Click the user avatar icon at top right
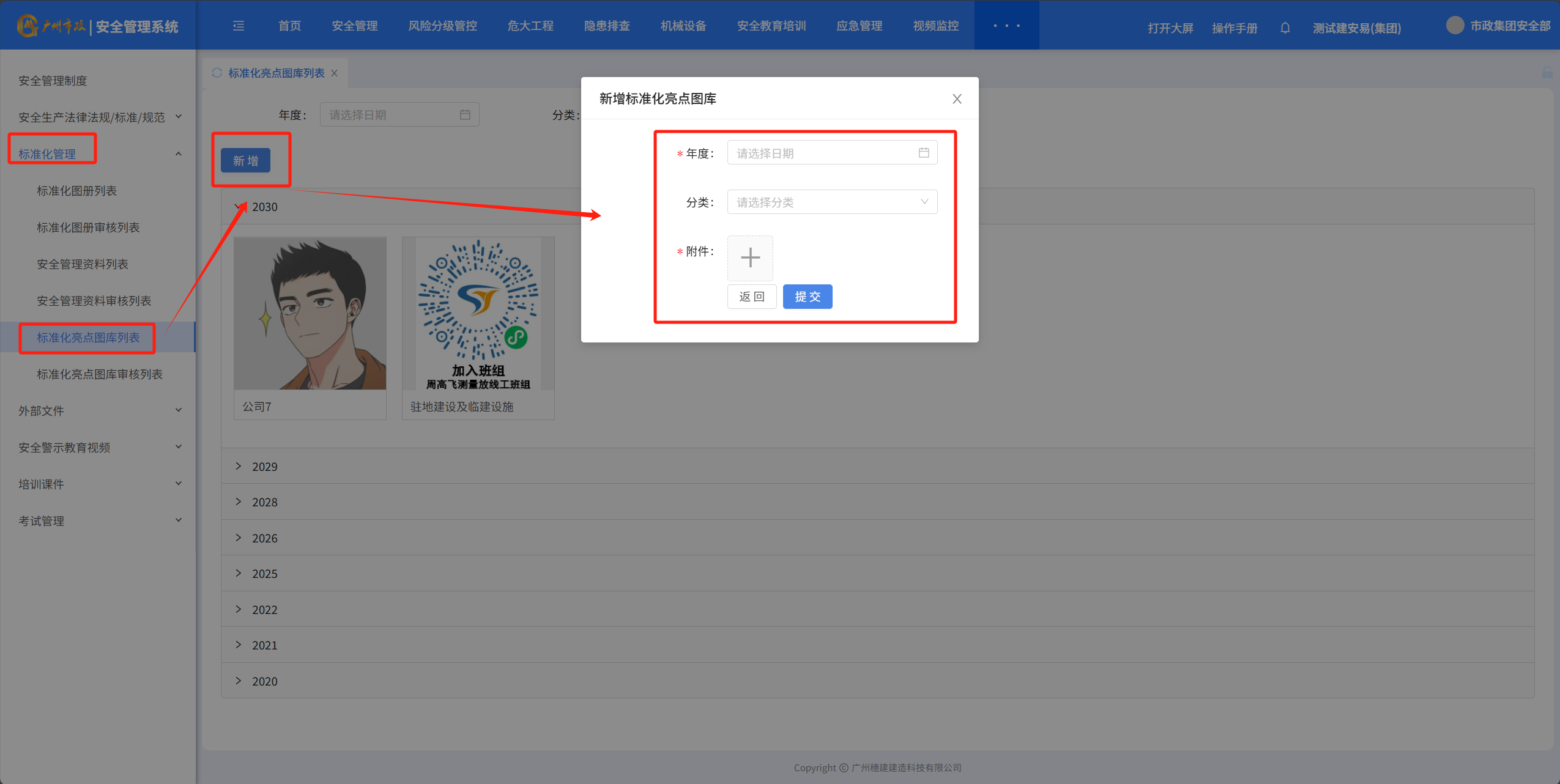 (1455, 26)
